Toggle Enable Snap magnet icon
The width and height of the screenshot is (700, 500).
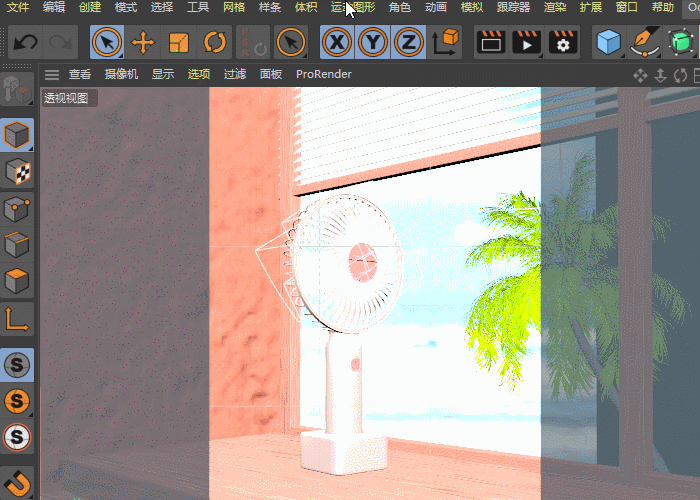click(17, 482)
